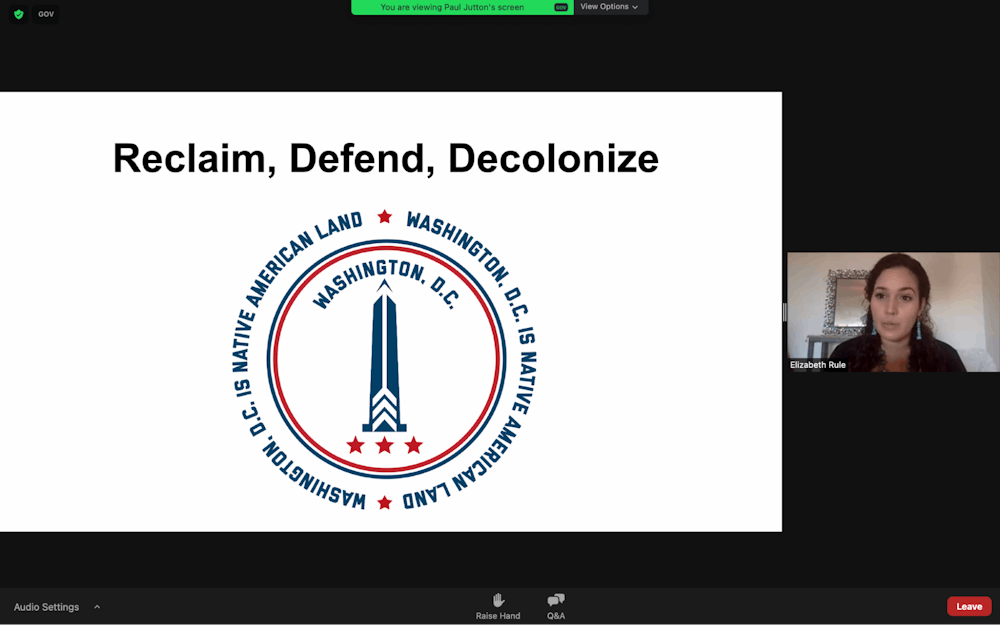
Task: Click the small GOV tag in green banner
Action: coord(561,7)
